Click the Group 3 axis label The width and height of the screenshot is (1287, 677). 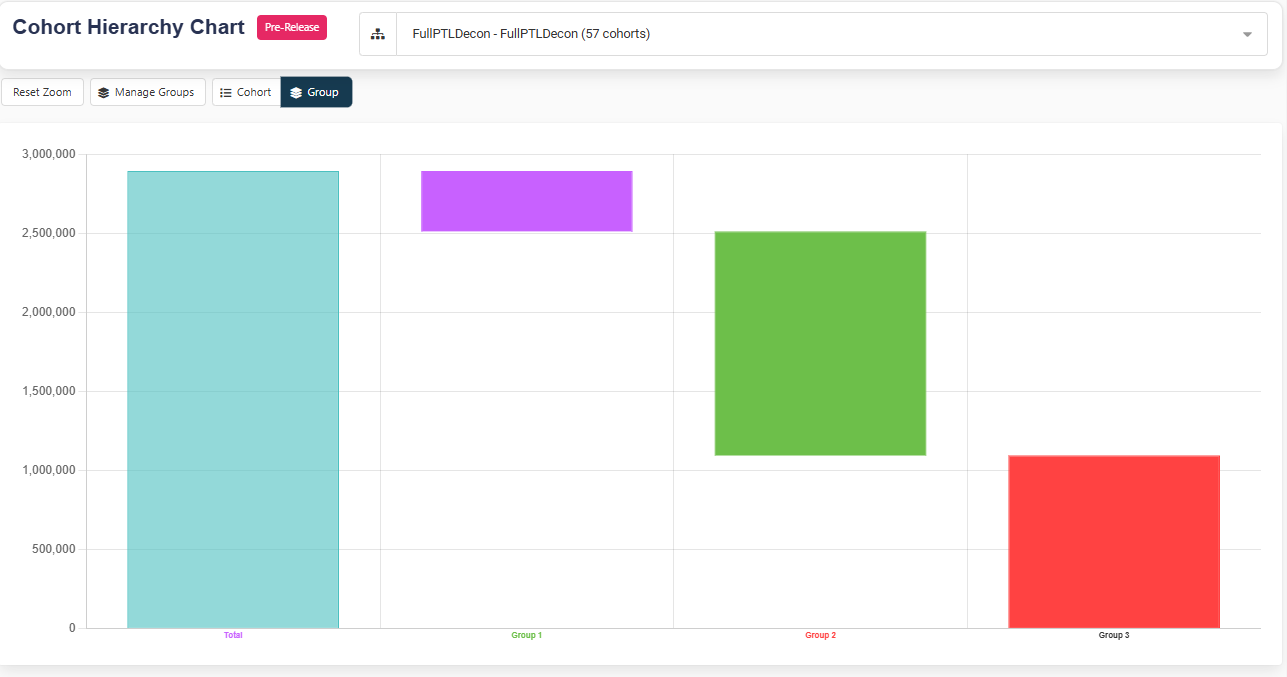(1114, 635)
